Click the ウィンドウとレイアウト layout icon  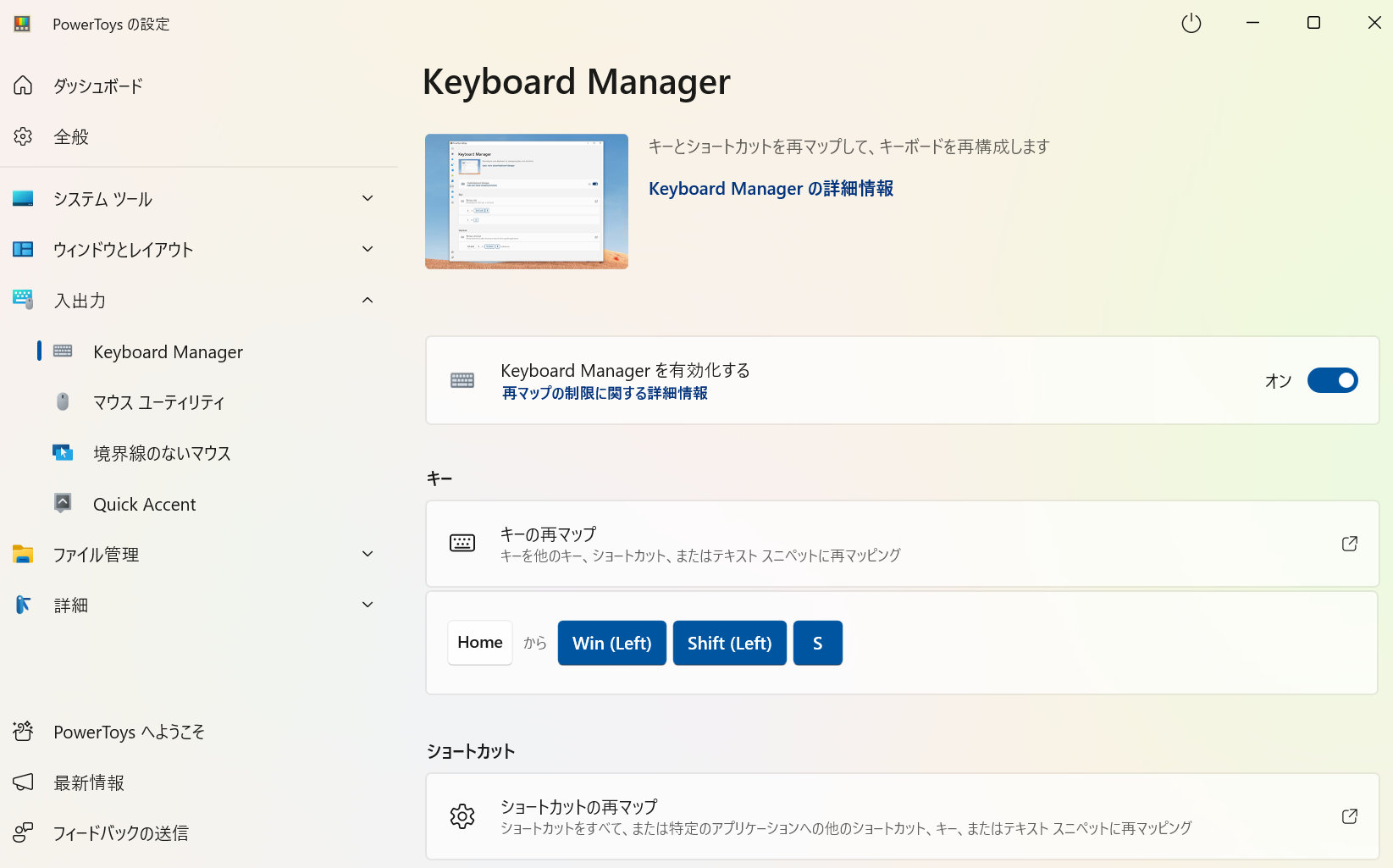tap(23, 250)
